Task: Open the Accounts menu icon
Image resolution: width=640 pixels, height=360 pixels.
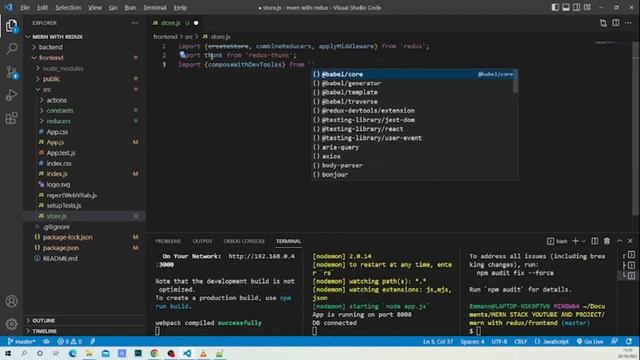Action: 11,301
